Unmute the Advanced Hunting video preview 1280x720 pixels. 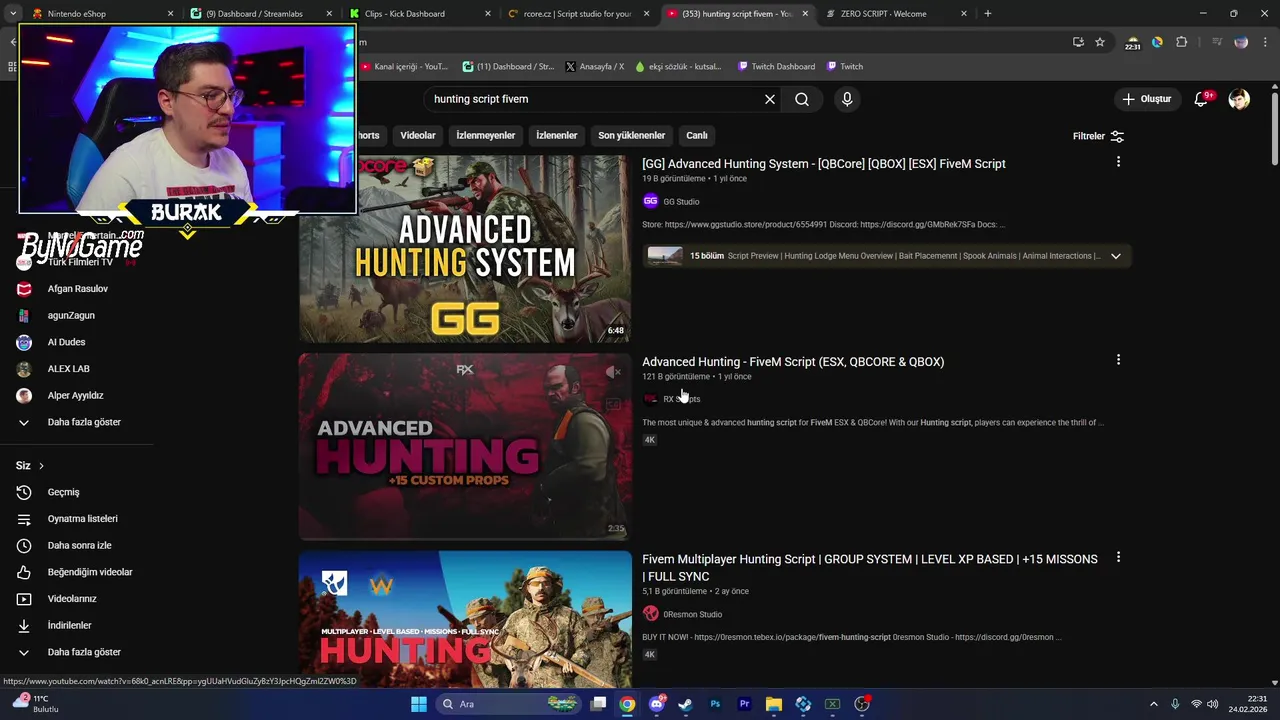click(613, 372)
